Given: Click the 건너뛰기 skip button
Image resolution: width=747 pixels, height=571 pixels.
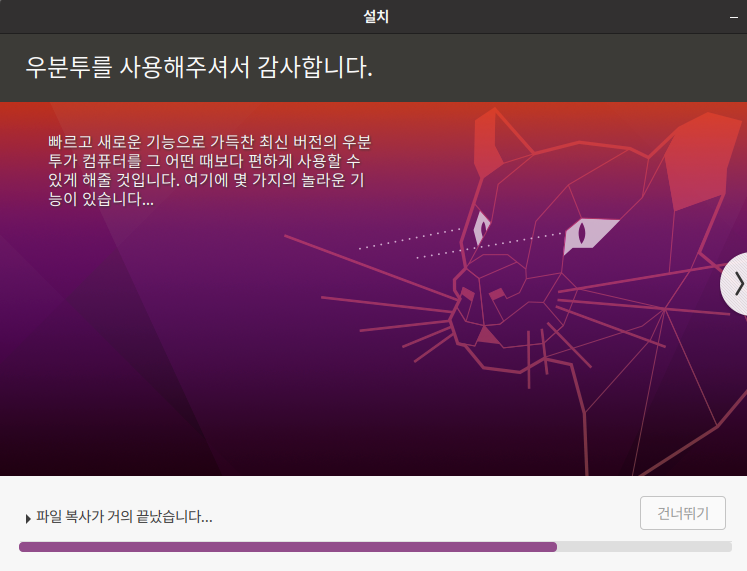Looking at the screenshot, I should (683, 513).
